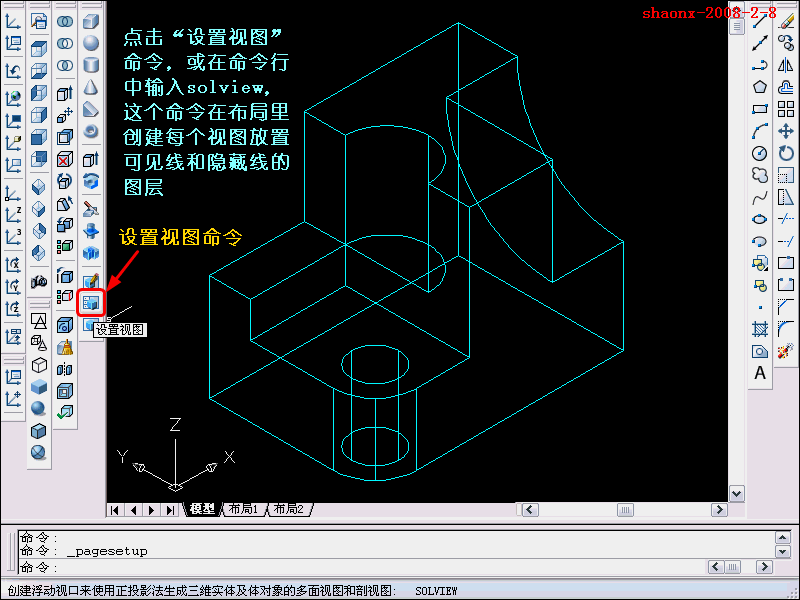Select the Fillet modify tool

click(786, 329)
